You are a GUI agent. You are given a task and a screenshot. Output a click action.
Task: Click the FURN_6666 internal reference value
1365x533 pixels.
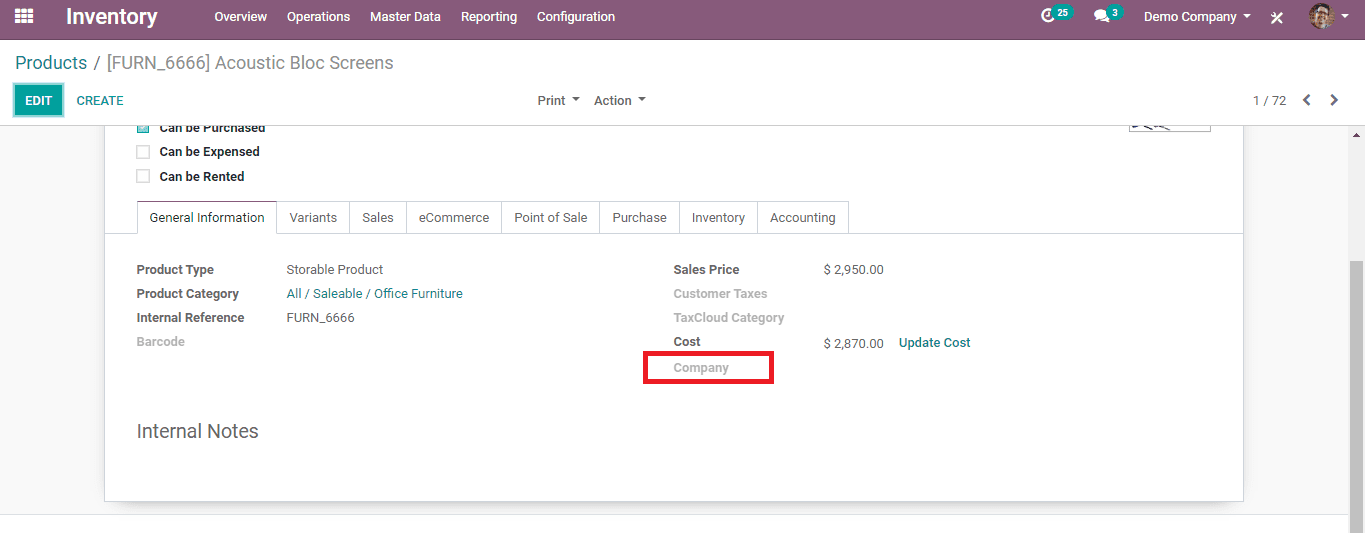coord(320,318)
